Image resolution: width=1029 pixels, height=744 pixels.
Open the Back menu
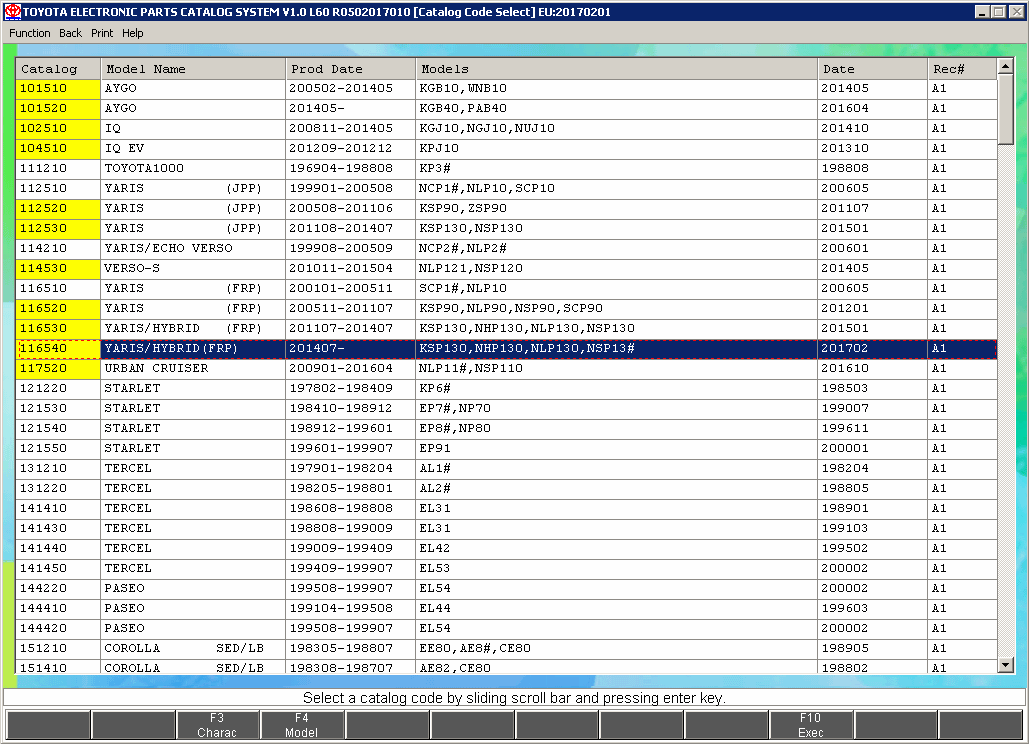tap(70, 33)
